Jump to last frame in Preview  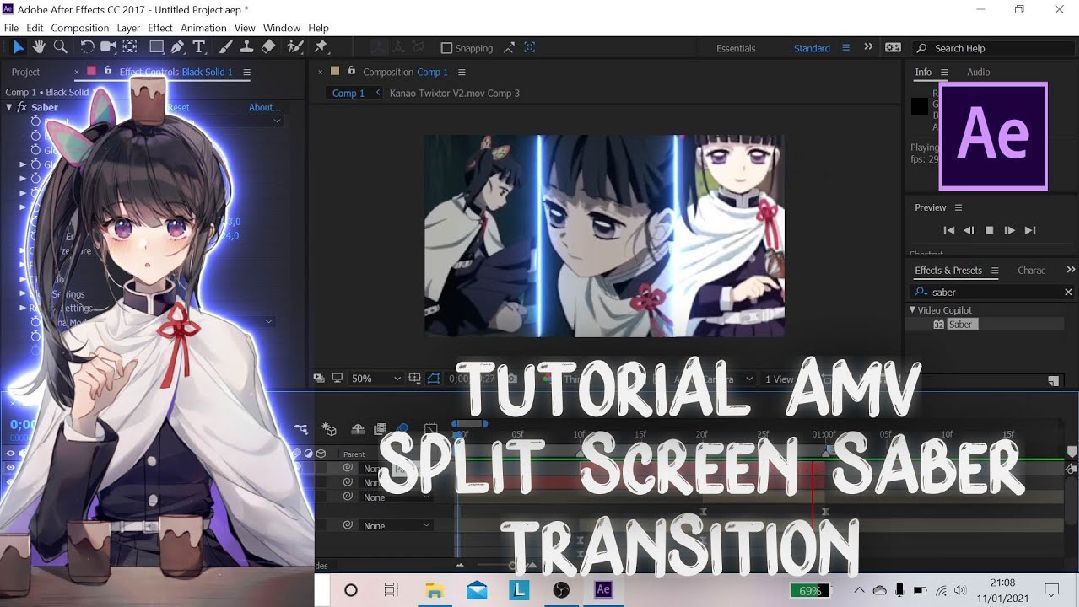[x=1029, y=231]
